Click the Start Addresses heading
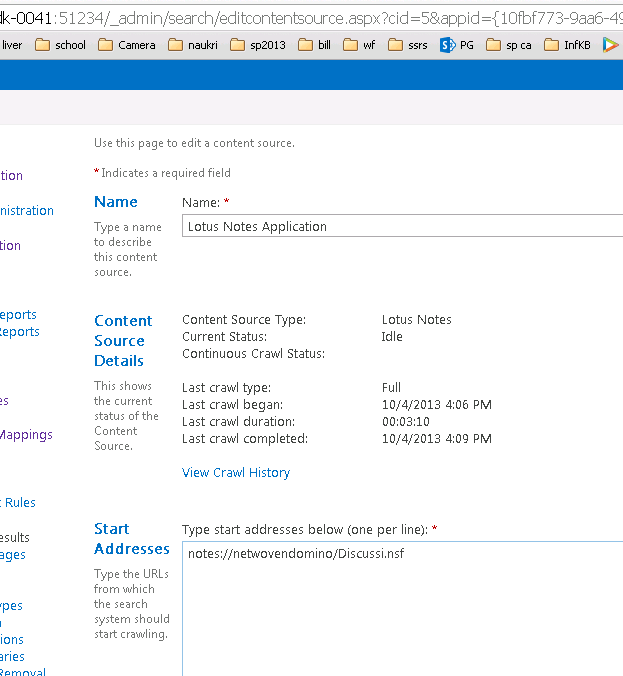Screen dimensions: 623x676 (x=131, y=539)
